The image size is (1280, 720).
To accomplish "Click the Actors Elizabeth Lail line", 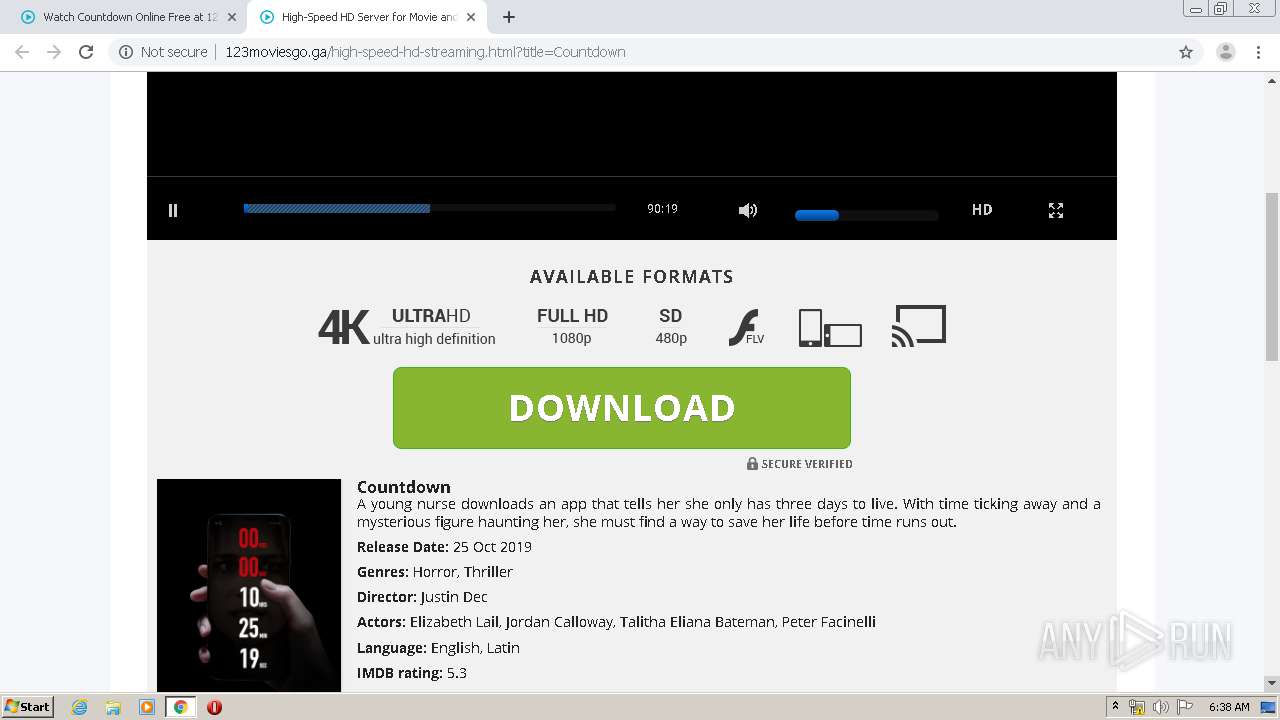I will (x=616, y=622).
